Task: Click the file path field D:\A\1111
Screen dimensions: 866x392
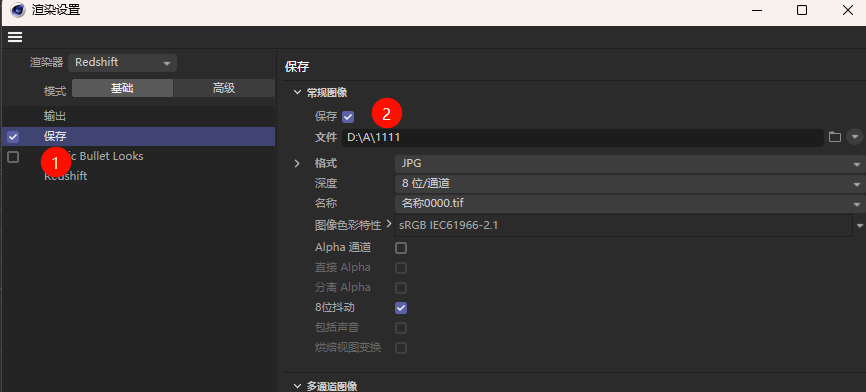Action: 582,137
